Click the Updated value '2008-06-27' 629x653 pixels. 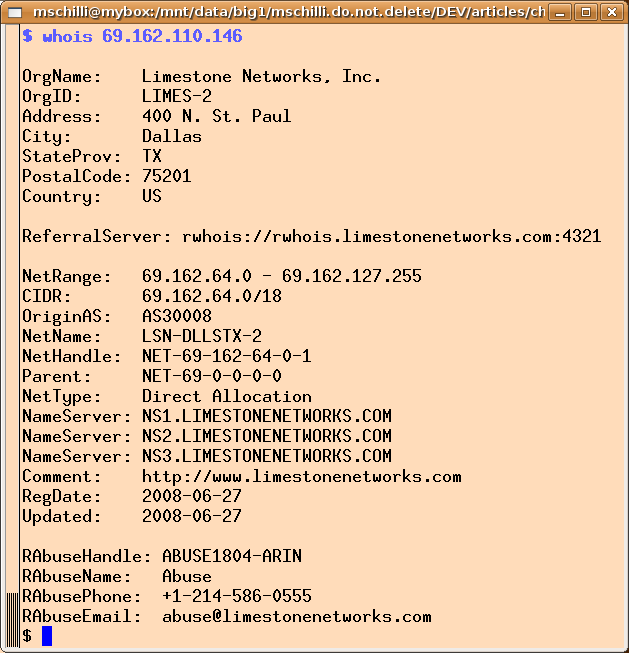(192, 516)
